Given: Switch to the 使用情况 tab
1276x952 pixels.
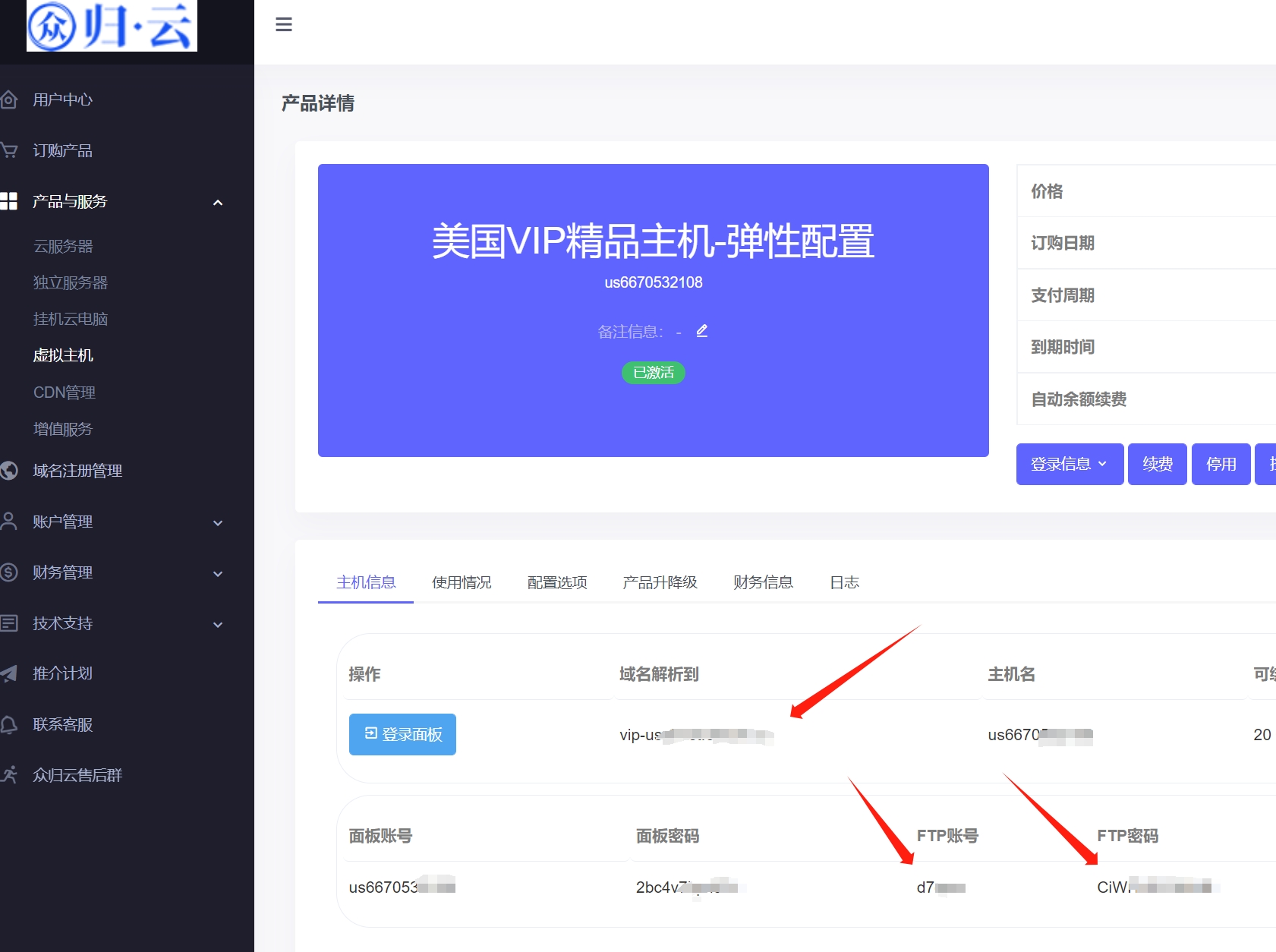Looking at the screenshot, I should pos(462,582).
